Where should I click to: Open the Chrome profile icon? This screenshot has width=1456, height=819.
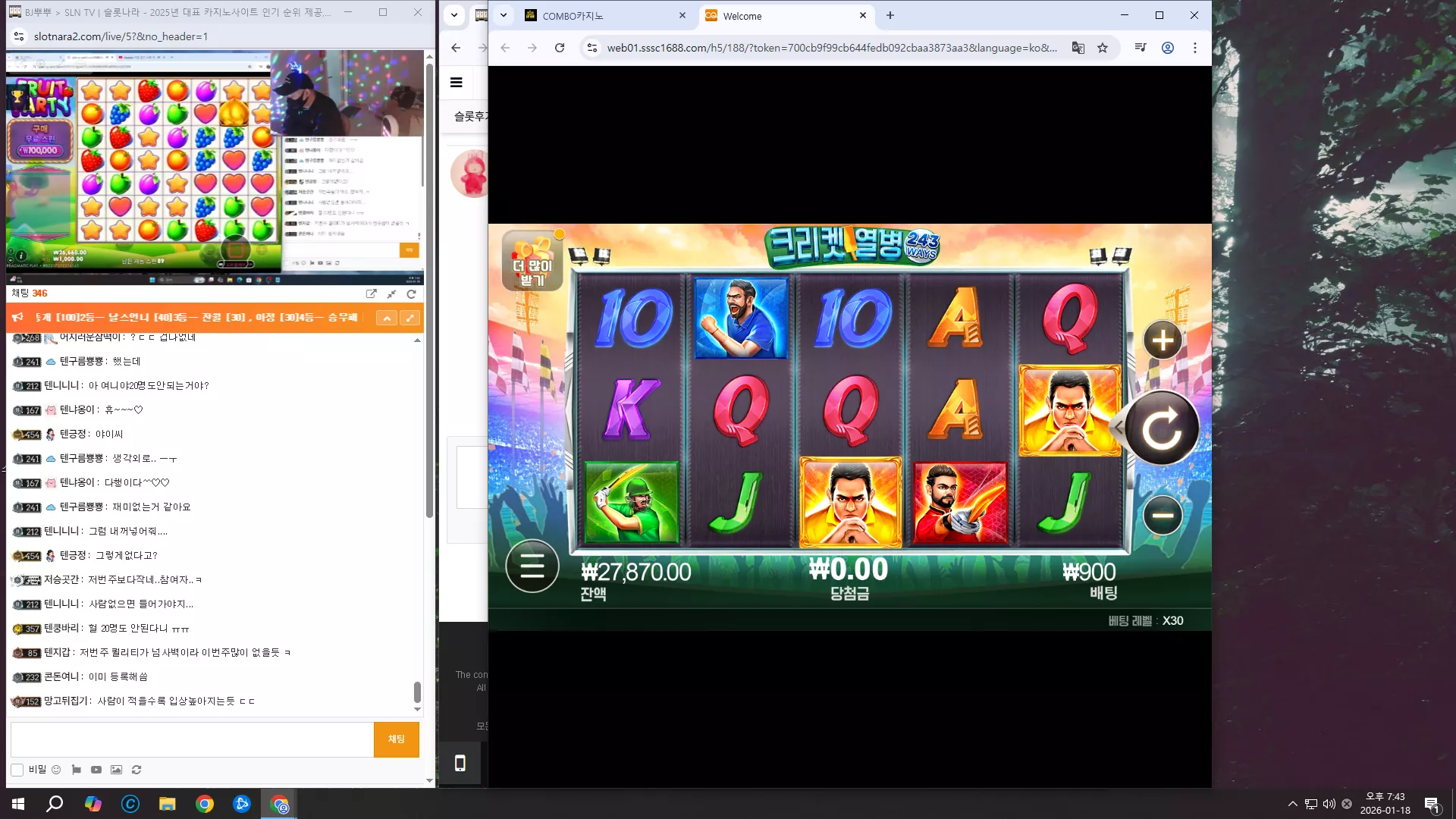1168,48
